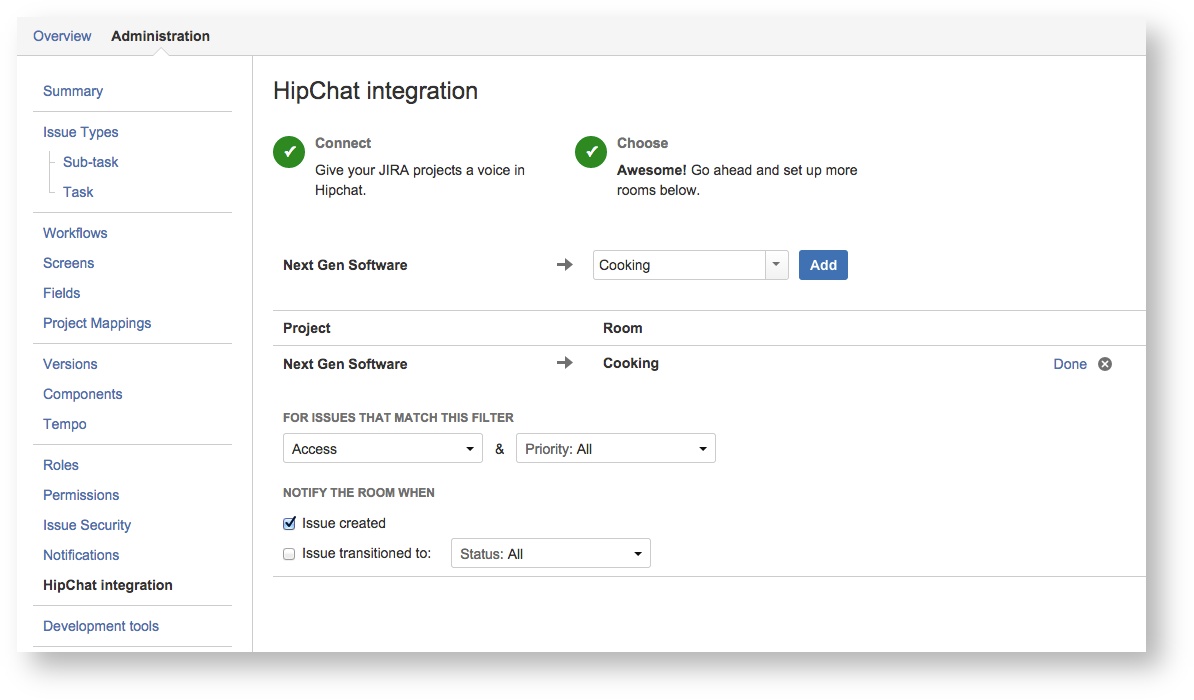Image resolution: width=1194 pixels, height=700 pixels.
Task: Open Workflows in the sidebar
Action: 75,233
